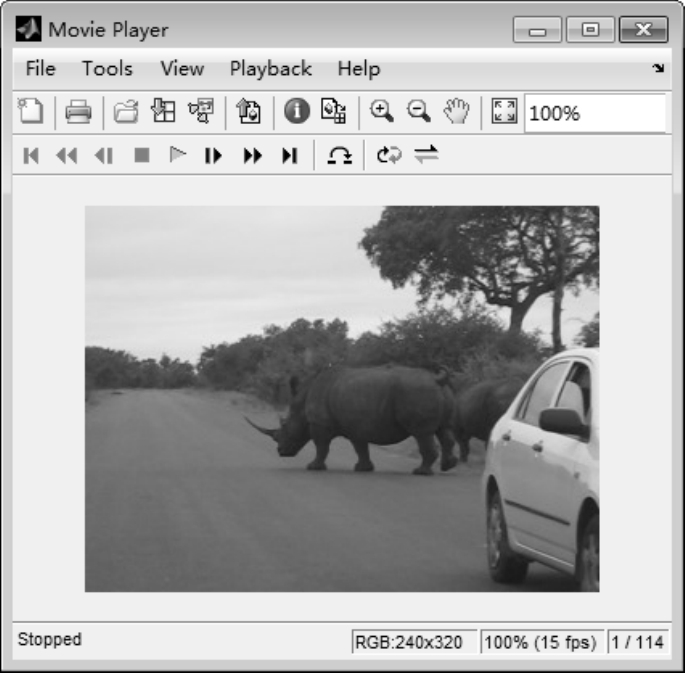Click the Fast Forward button
The width and height of the screenshot is (685, 673).
[x=253, y=155]
